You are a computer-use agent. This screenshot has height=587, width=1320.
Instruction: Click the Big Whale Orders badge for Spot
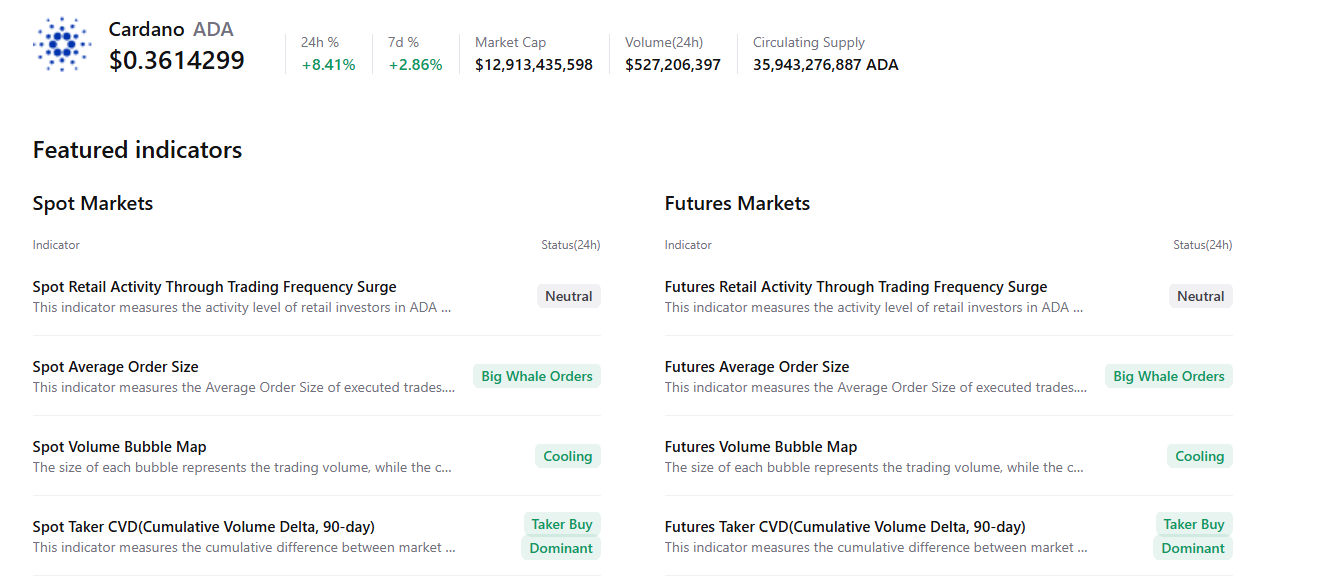(x=536, y=375)
